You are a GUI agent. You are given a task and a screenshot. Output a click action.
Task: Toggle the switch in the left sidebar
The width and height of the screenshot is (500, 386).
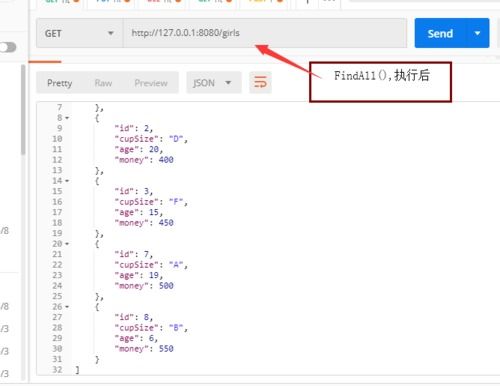[7, 47]
